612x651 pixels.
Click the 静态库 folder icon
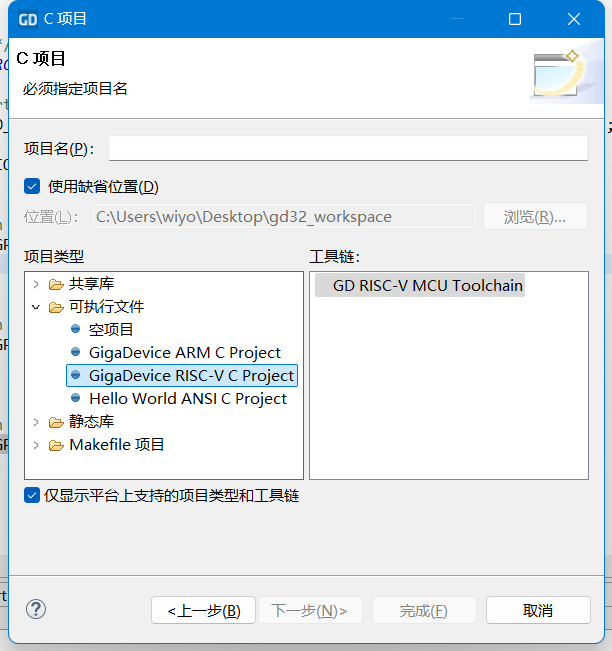pyautogui.click(x=56, y=423)
